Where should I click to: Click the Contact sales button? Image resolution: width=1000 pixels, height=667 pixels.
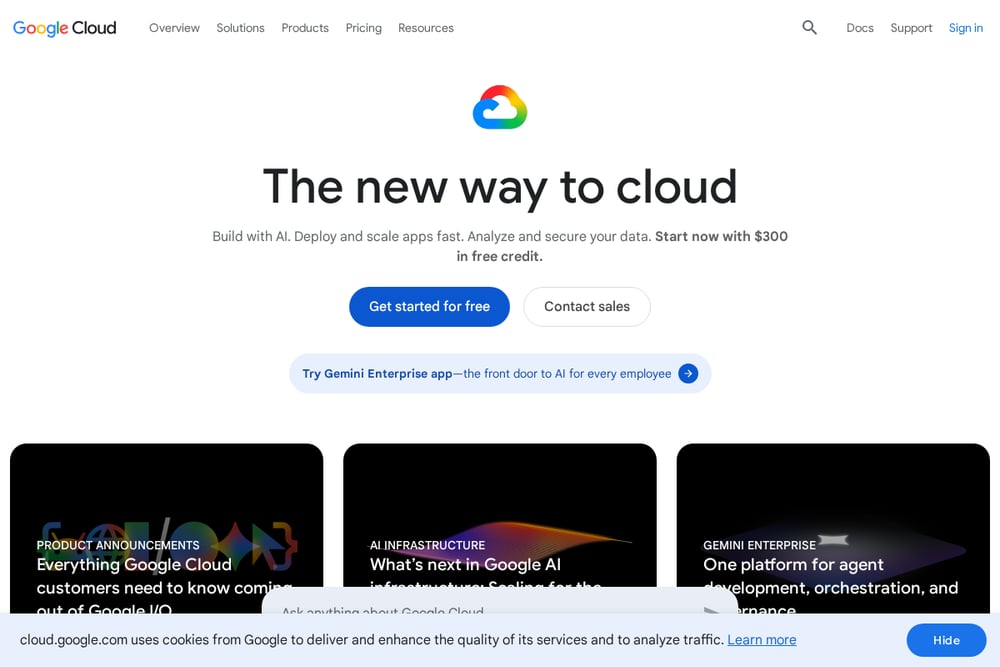[587, 307]
